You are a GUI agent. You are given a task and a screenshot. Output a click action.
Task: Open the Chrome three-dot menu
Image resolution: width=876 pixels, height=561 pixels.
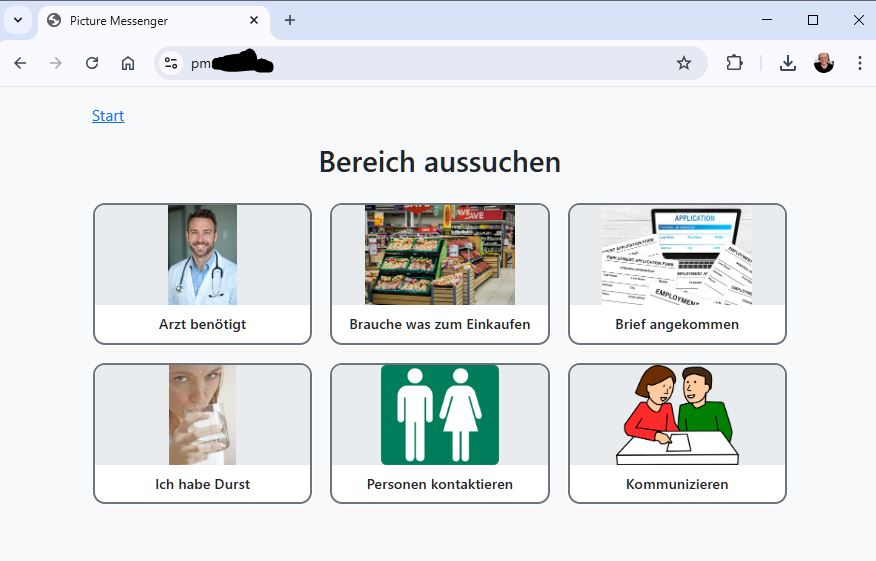[x=859, y=63]
